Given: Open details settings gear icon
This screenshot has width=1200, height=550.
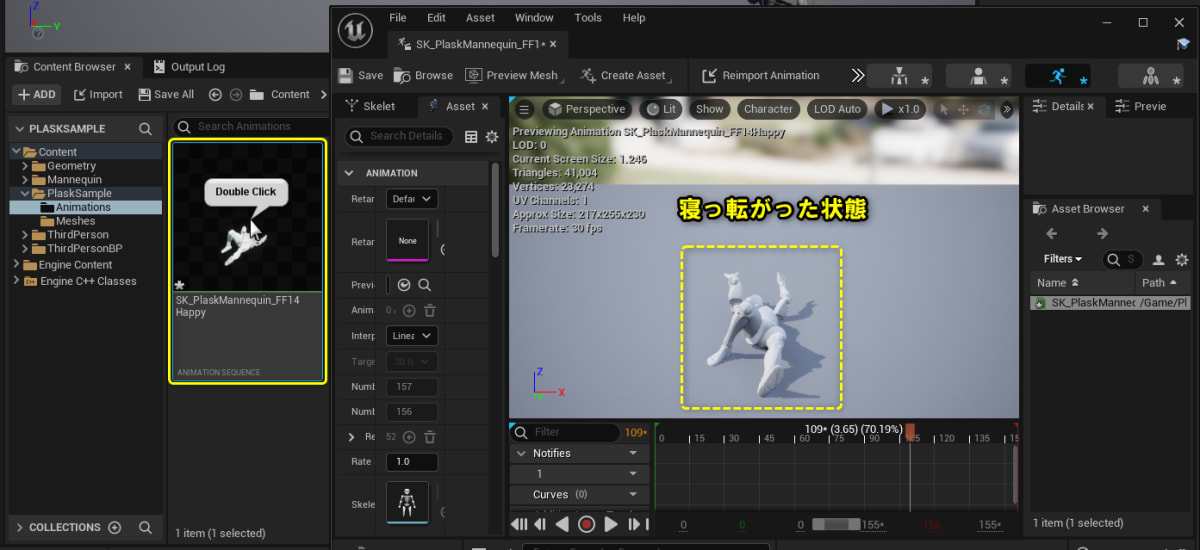Looking at the screenshot, I should pos(492,137).
